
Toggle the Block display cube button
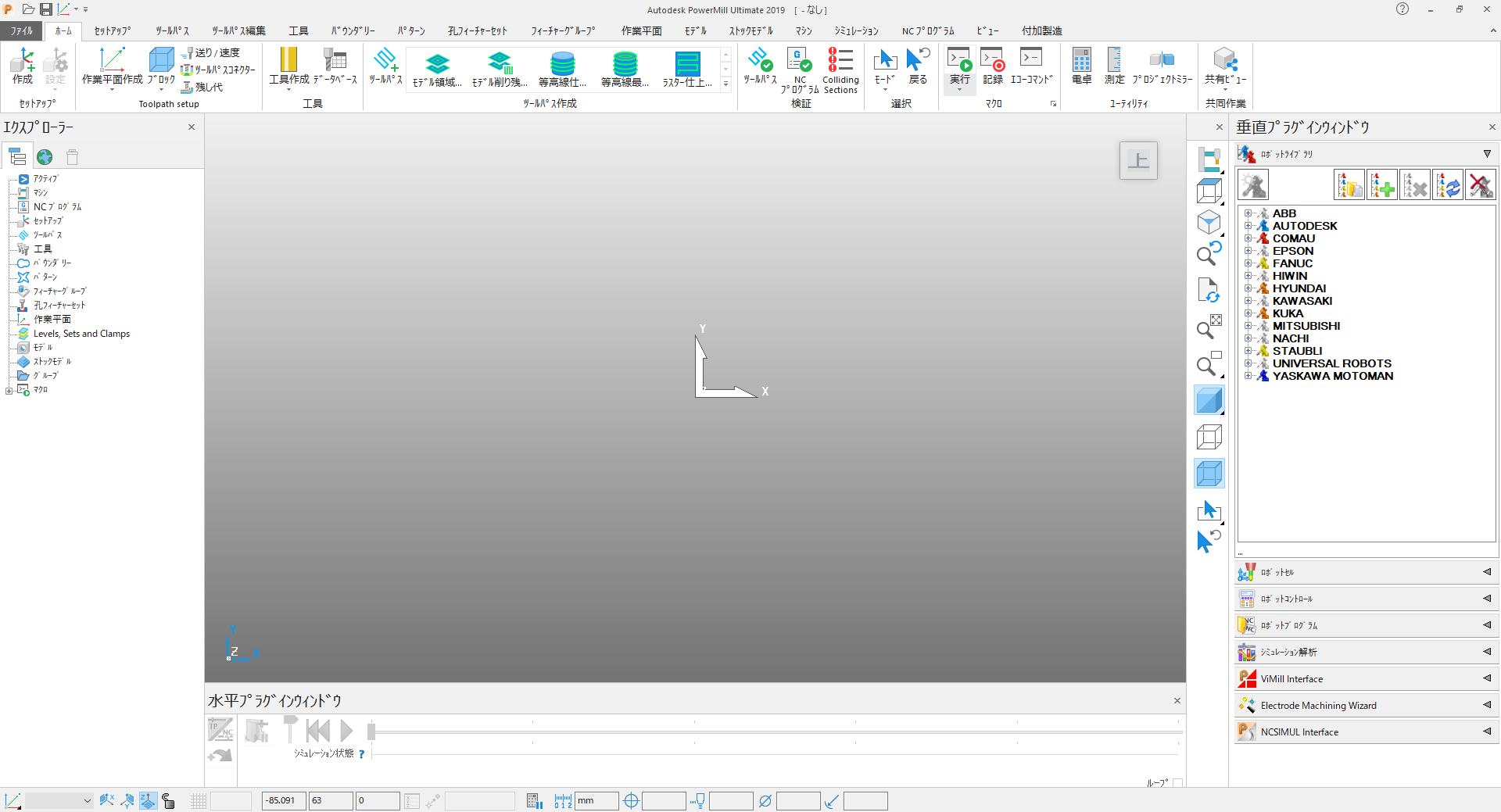click(x=1209, y=474)
